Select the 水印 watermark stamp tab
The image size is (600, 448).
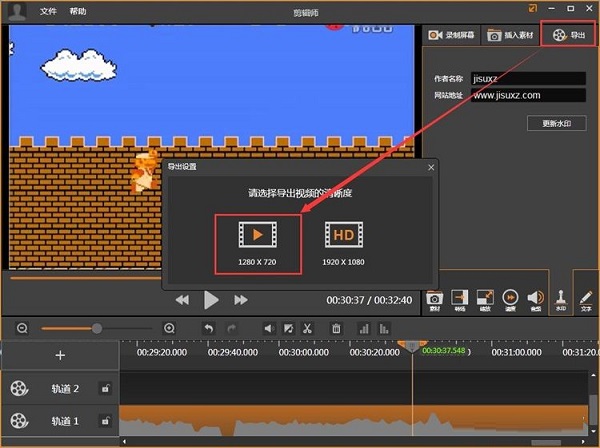[x=561, y=300]
